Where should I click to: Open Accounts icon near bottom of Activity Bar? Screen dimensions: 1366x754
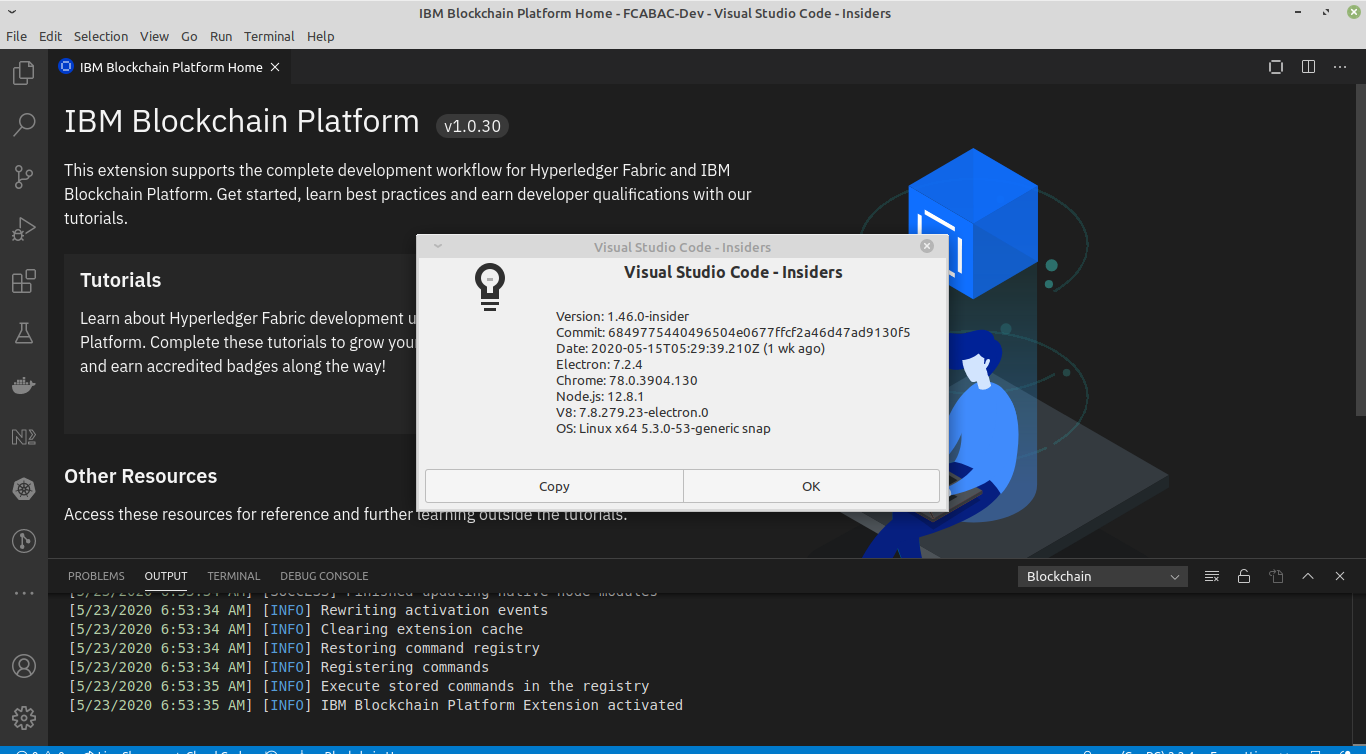point(23,665)
